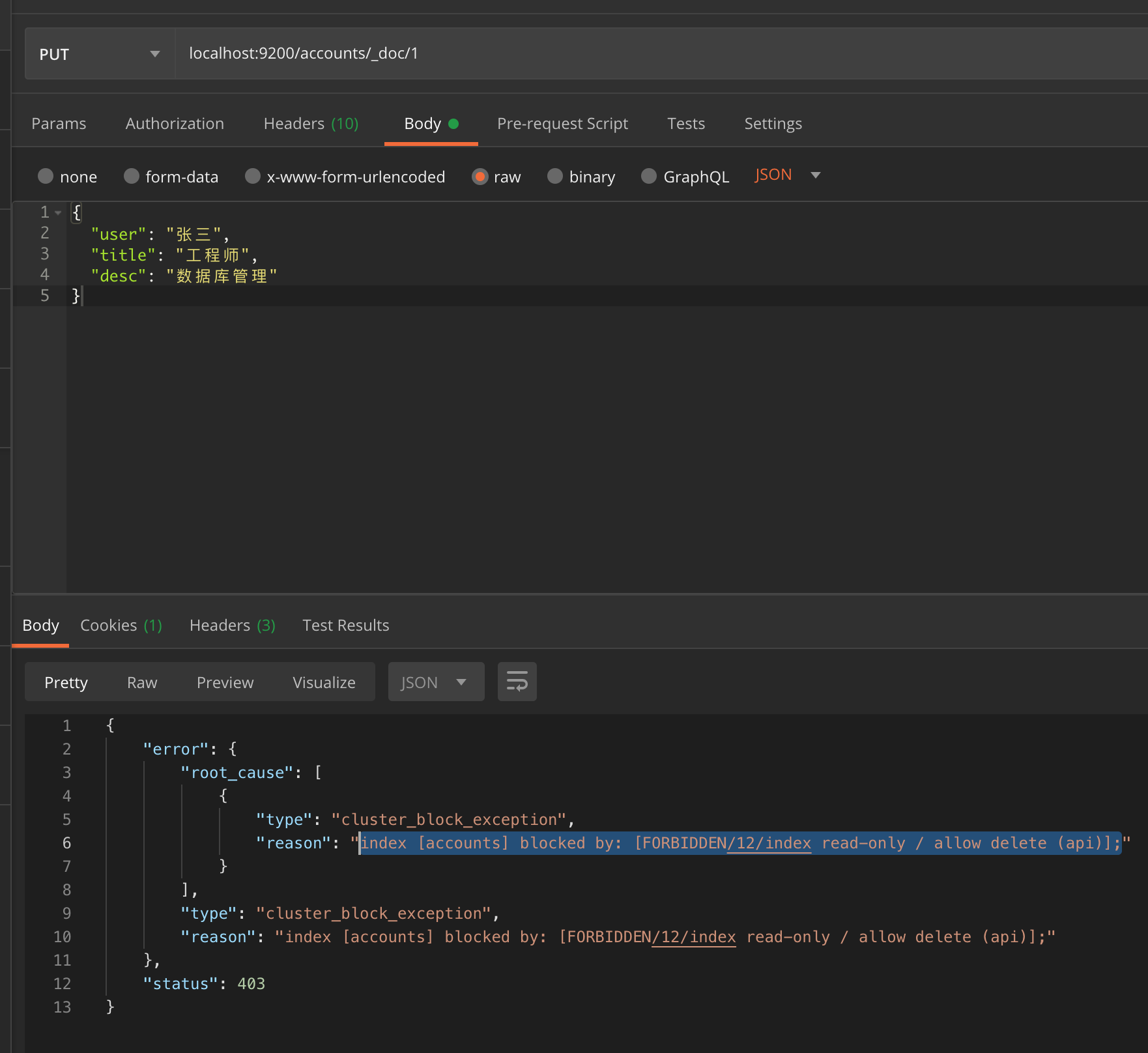Select the 'none' body type radio
Viewport: 1148px width, 1053px height.
46,176
